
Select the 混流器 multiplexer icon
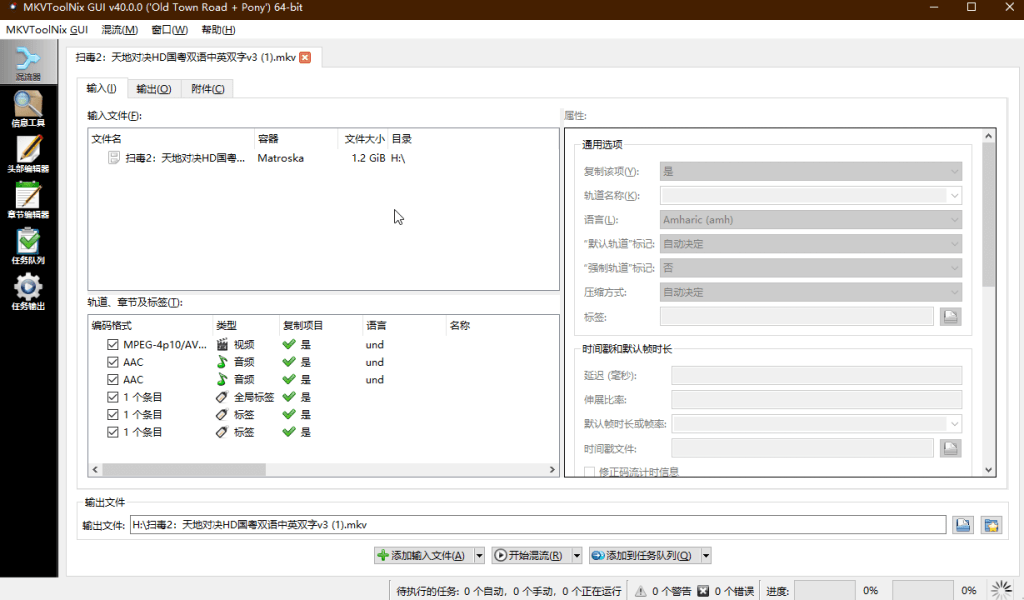coord(28,62)
